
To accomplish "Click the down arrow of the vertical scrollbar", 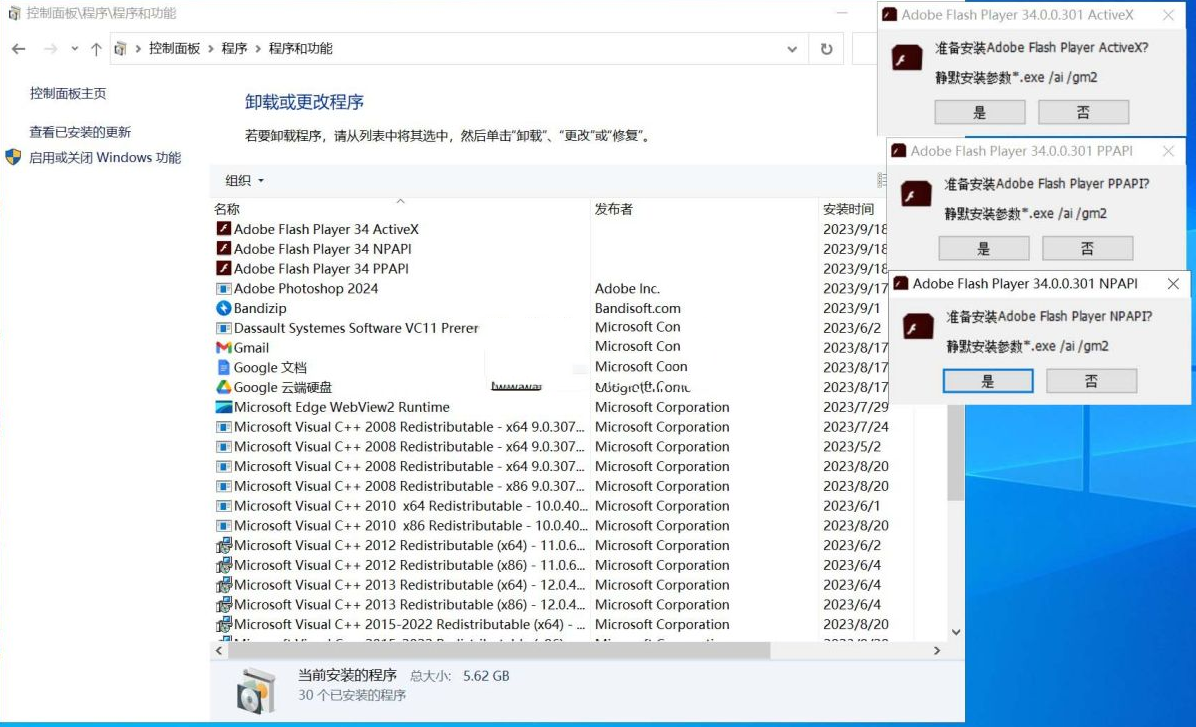I will 956,632.
